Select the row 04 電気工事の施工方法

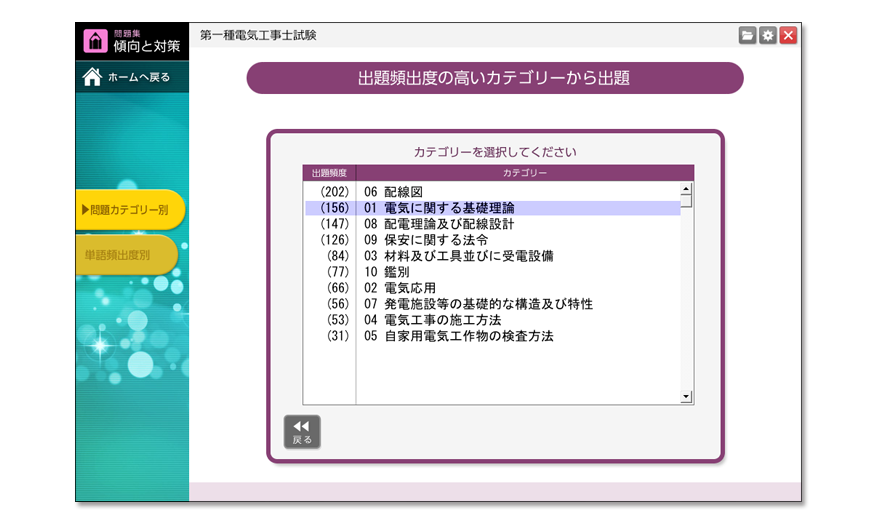click(493, 320)
